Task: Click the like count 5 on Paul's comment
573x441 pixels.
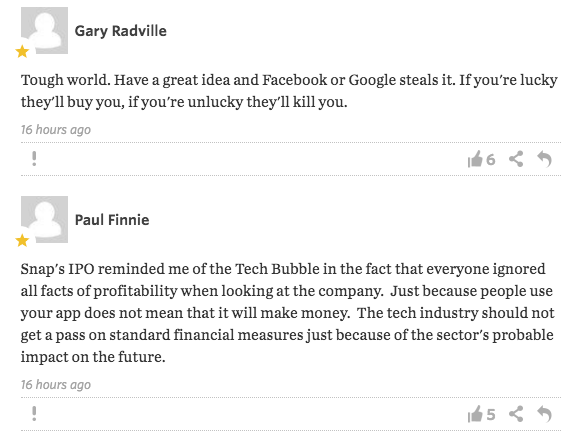Action: (490, 415)
